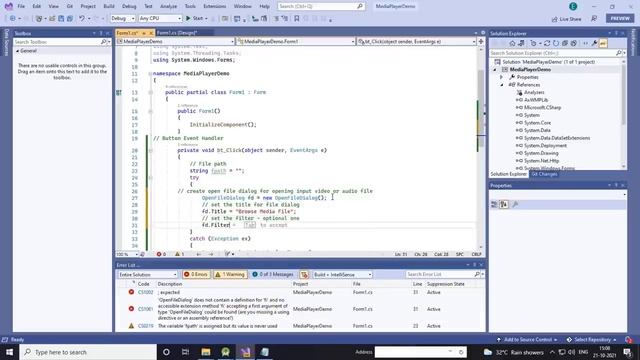
Task: Open the Extensions menu
Action: point(214,7)
